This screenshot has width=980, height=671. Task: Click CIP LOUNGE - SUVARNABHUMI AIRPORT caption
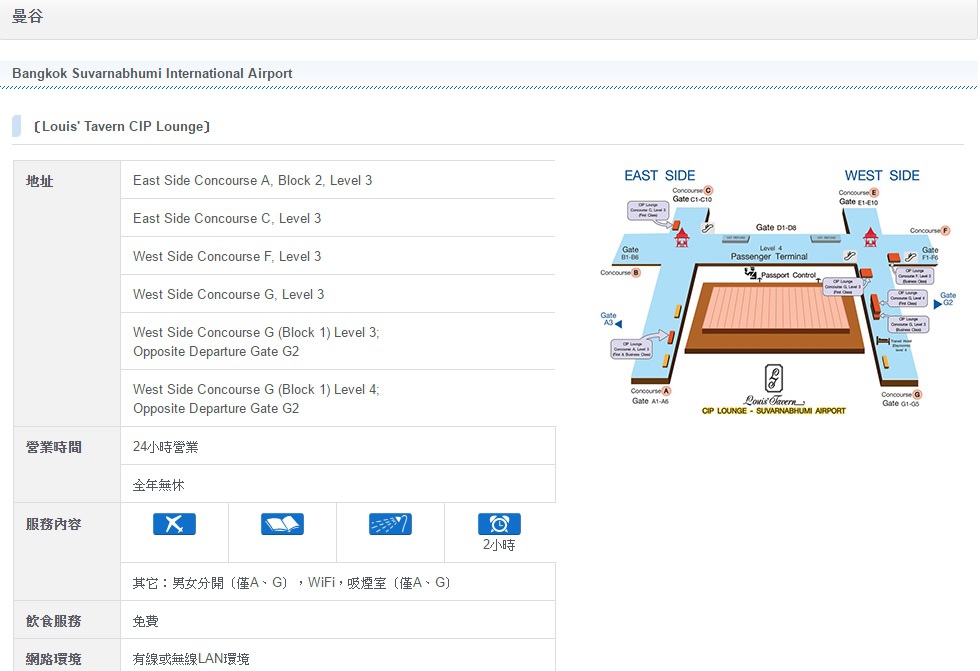point(774,411)
